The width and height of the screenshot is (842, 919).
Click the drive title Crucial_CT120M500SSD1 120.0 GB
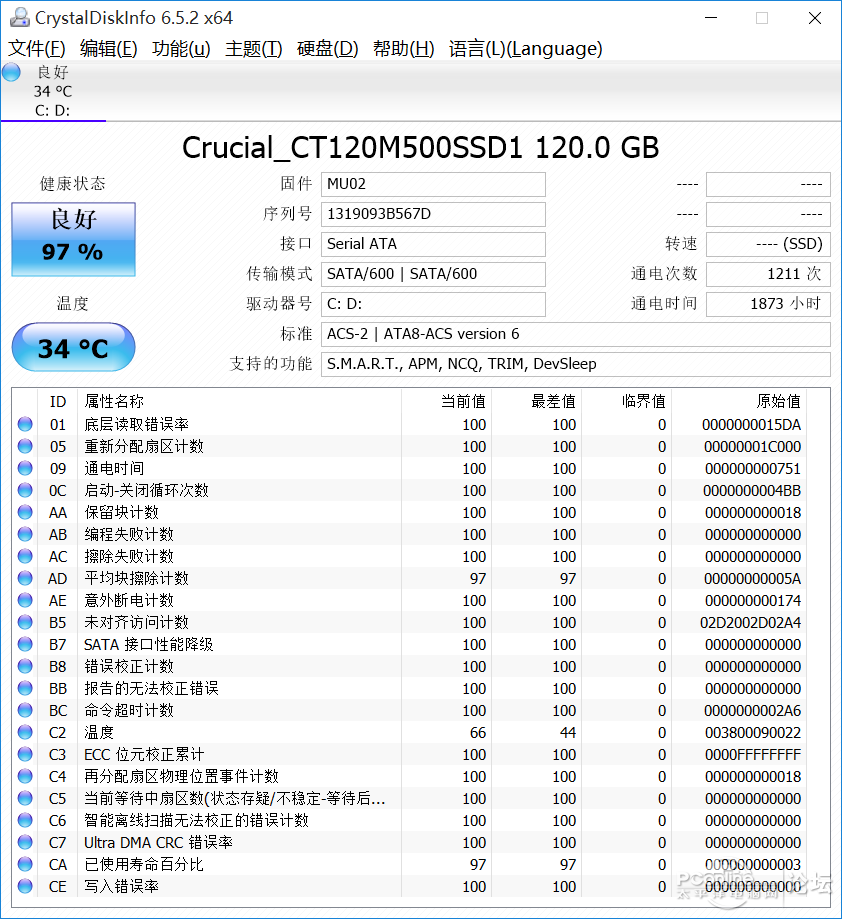click(x=421, y=147)
